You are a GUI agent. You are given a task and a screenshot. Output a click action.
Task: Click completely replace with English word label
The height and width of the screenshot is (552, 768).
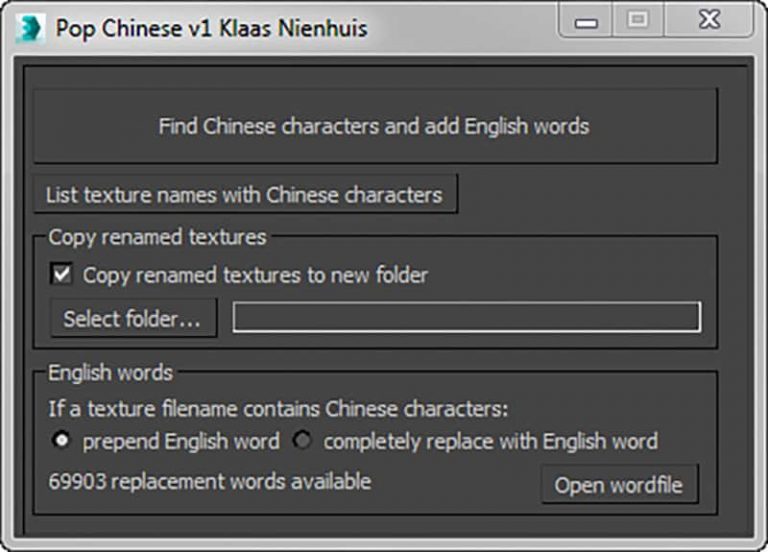click(490, 441)
